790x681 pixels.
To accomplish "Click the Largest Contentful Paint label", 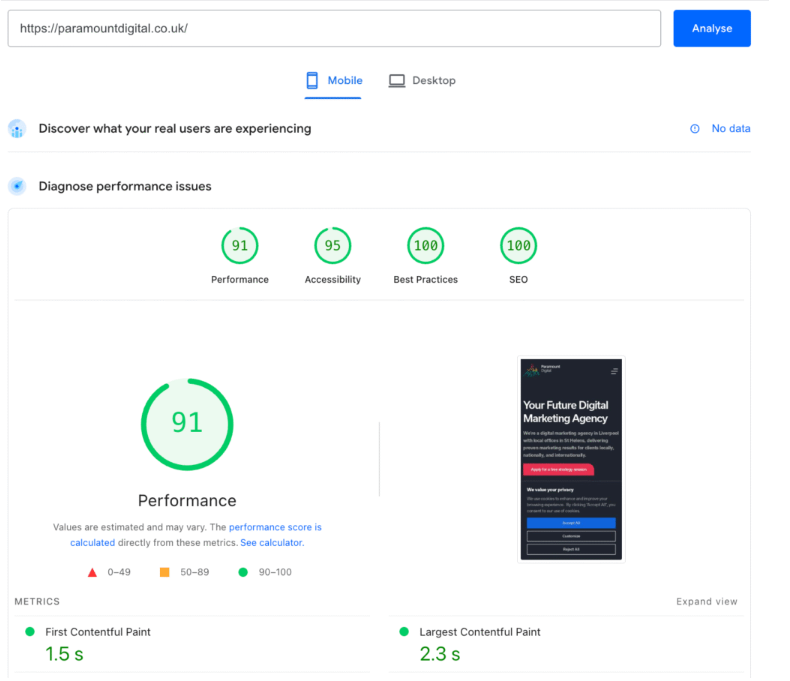I will click(x=480, y=632).
